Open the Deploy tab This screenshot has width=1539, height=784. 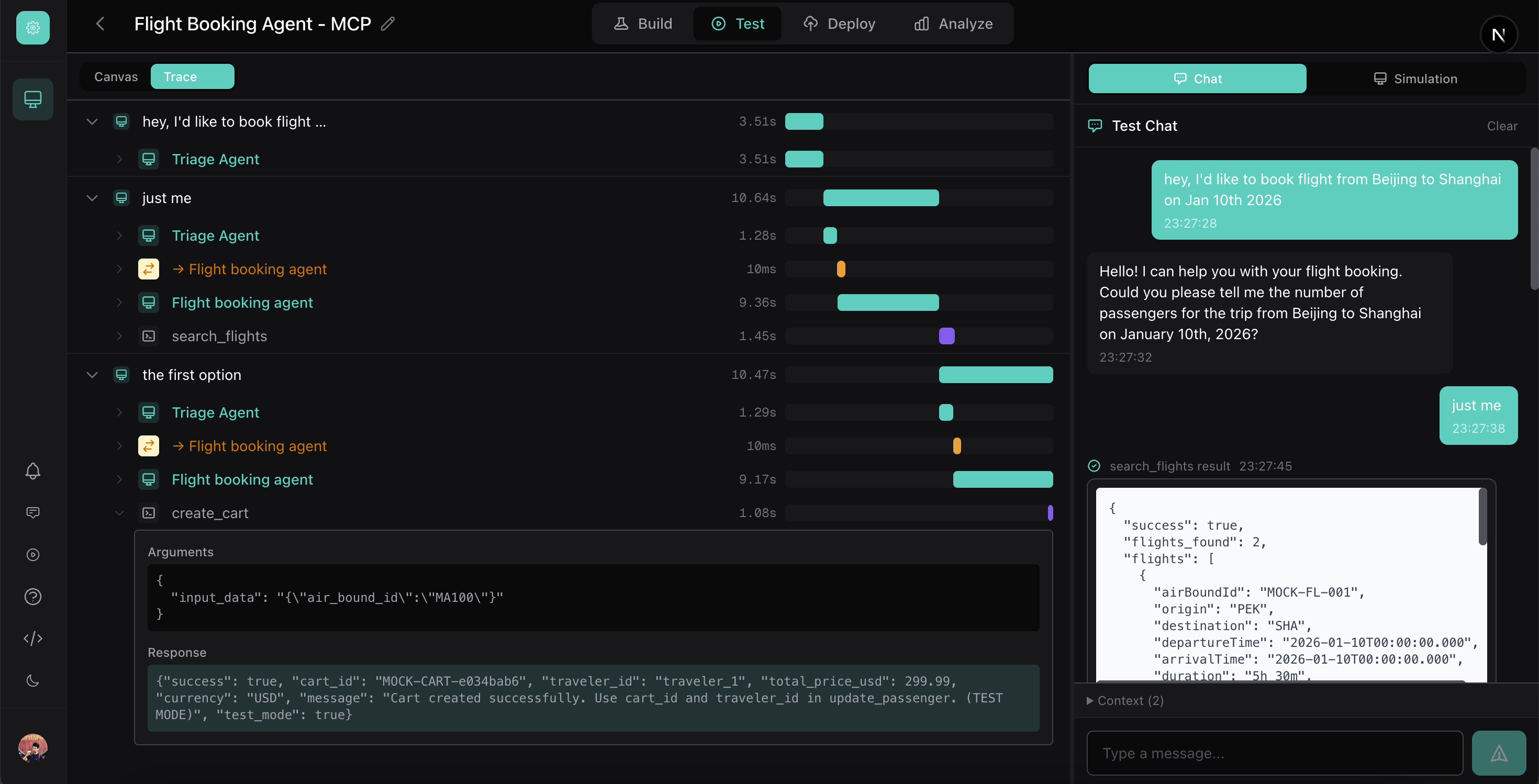click(x=840, y=24)
